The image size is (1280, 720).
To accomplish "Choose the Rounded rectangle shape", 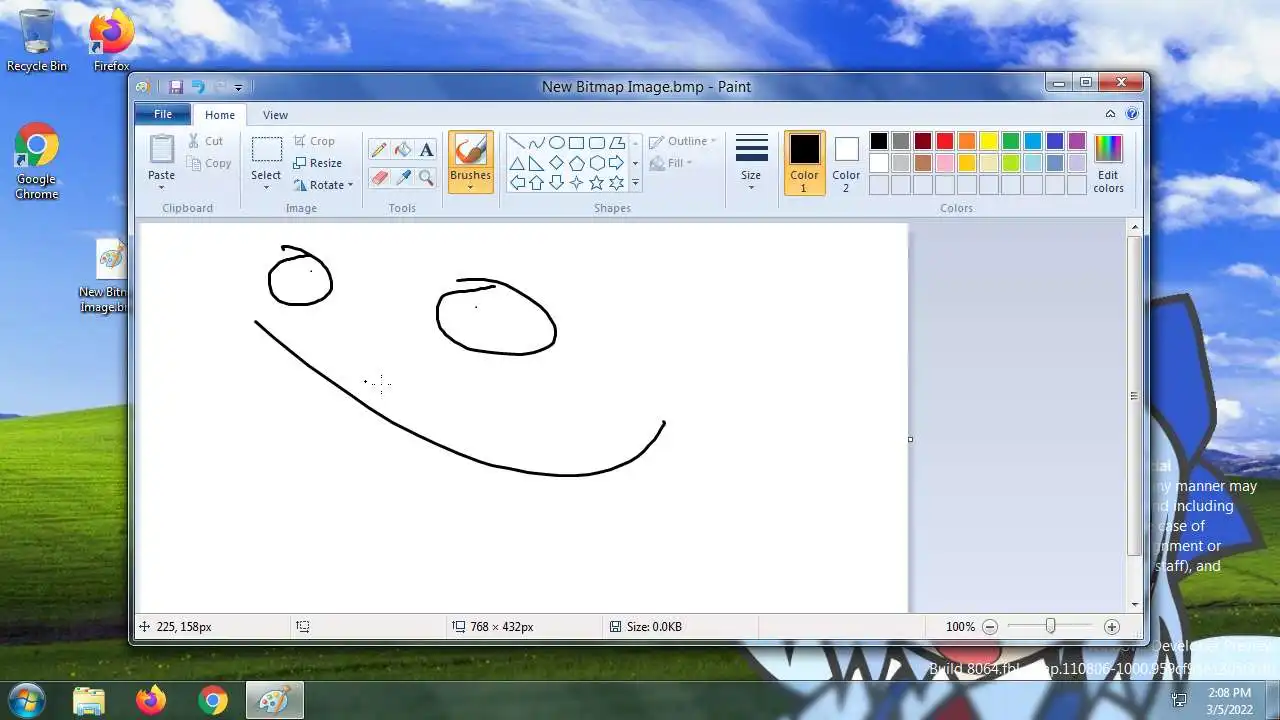I will [x=597, y=143].
